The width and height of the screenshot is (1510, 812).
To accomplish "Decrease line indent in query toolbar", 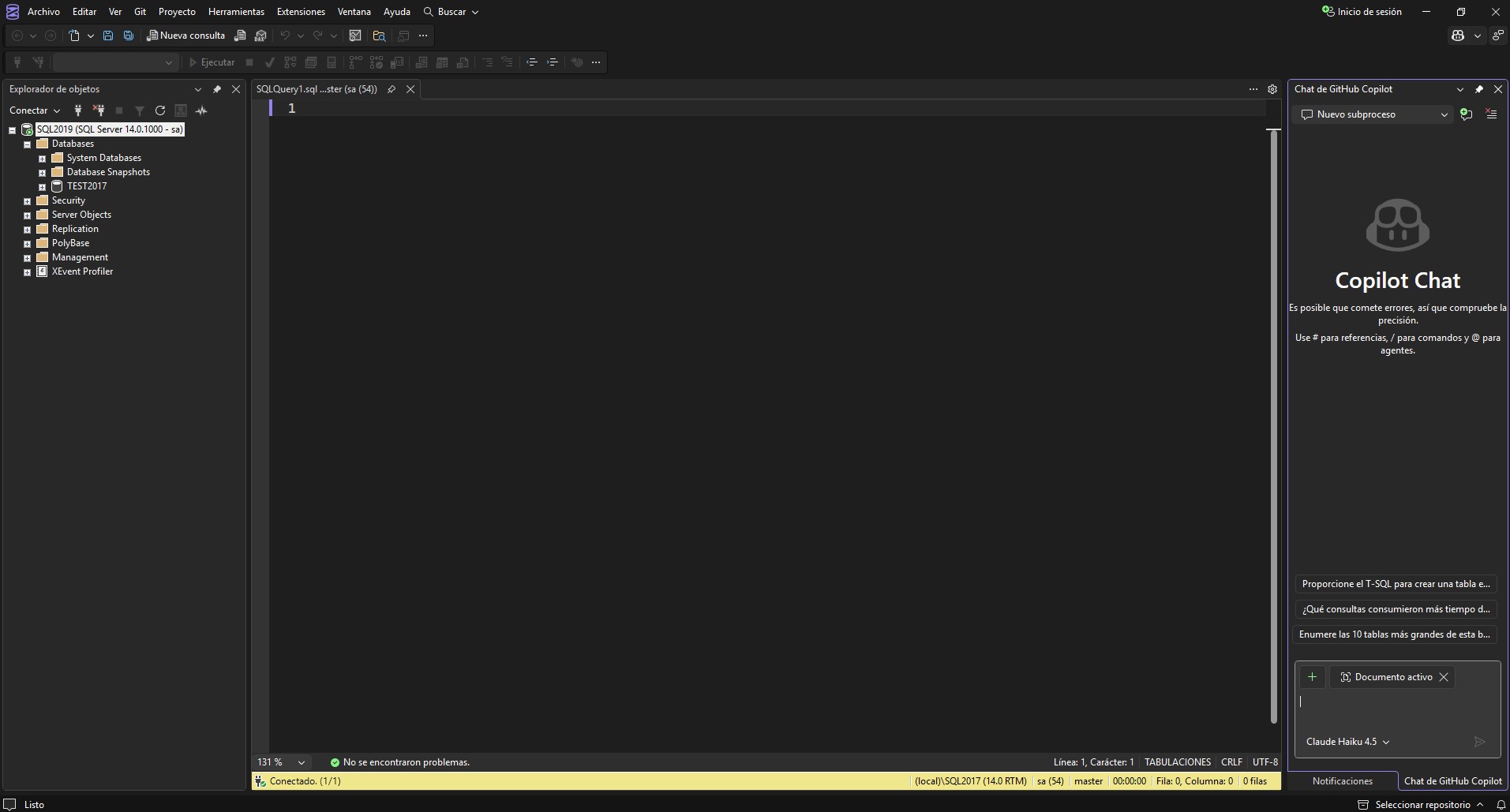I will pos(532,62).
